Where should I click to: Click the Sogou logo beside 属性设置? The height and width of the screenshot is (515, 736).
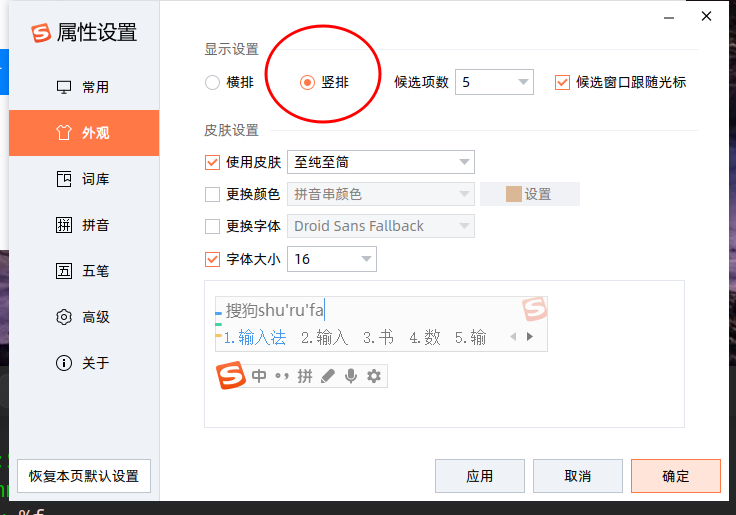[41, 33]
